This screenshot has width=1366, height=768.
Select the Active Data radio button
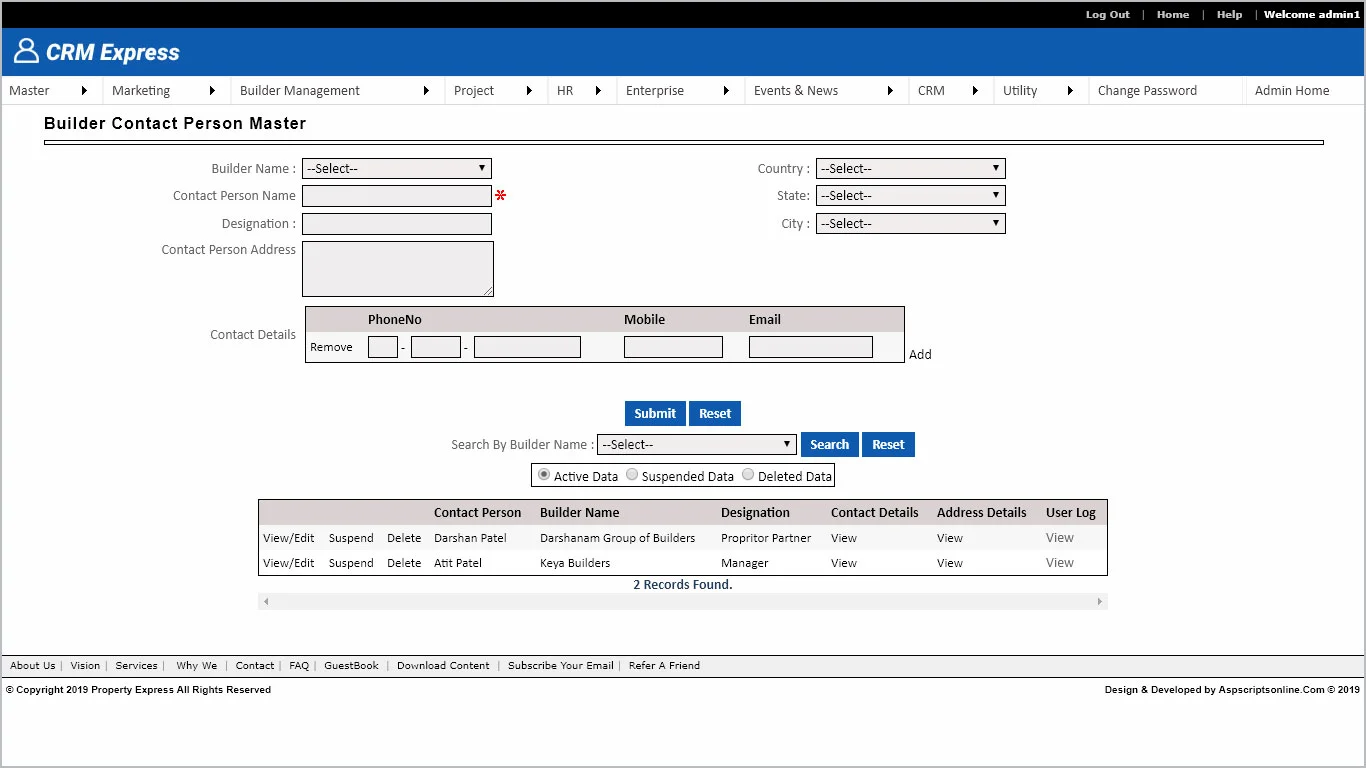(x=544, y=475)
